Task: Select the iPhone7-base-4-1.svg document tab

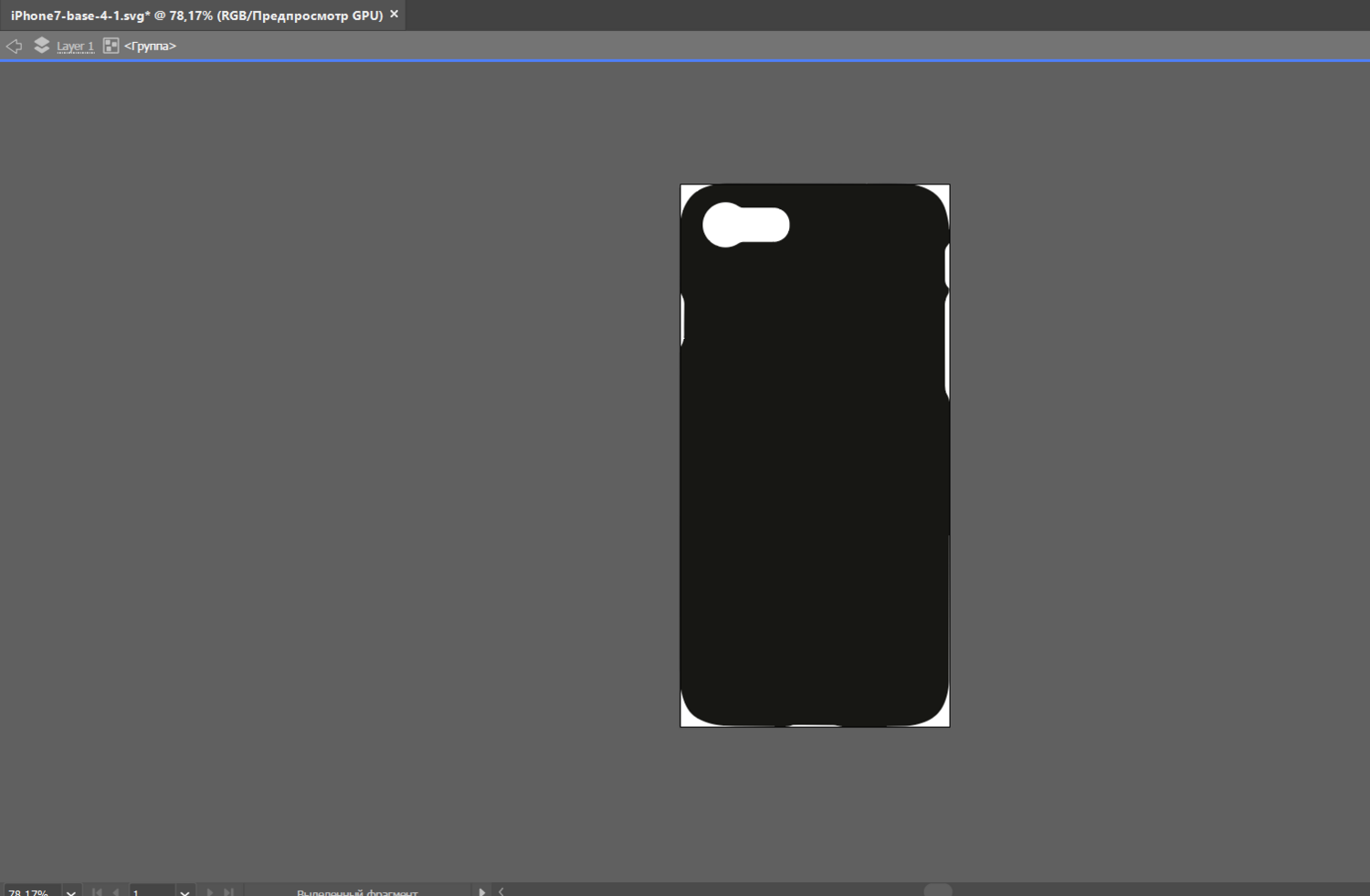Action: pos(196,16)
